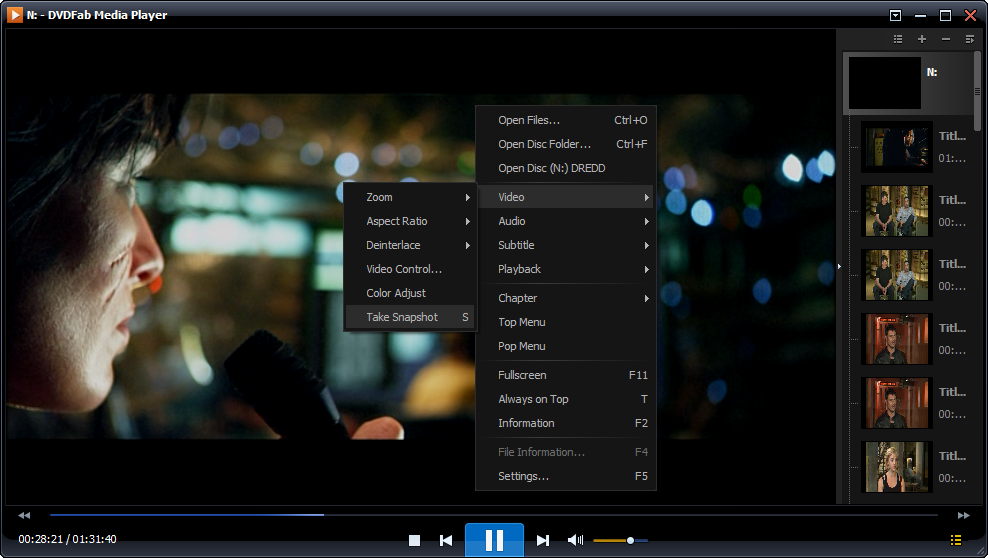Collapse the playlist side panel arrow
This screenshot has height=558, width=988.
839,266
